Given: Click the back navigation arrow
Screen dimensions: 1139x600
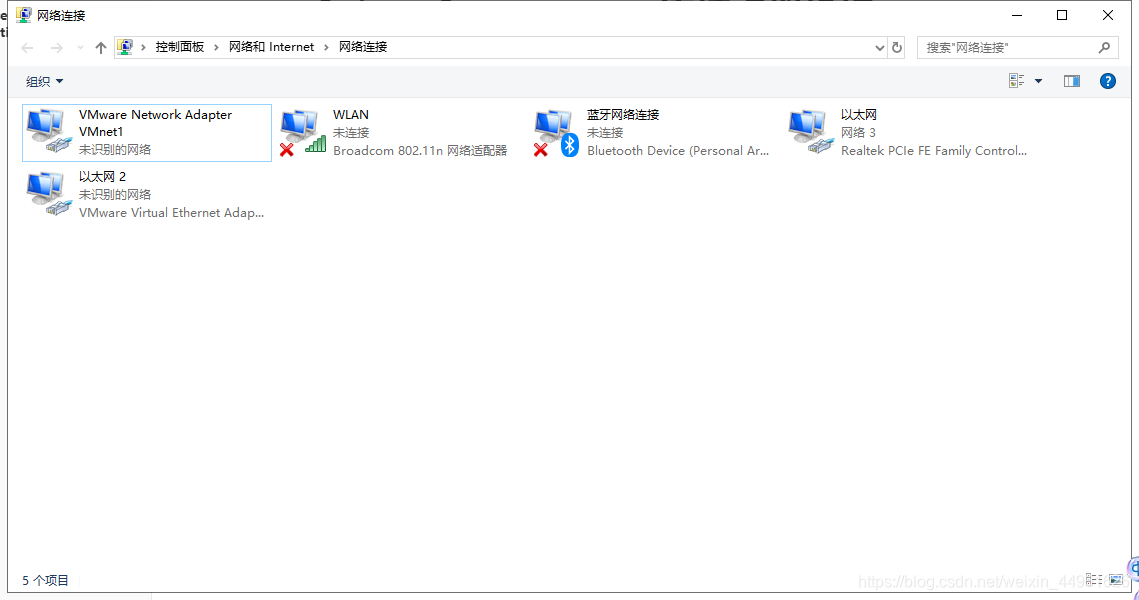Looking at the screenshot, I should click(x=28, y=48).
